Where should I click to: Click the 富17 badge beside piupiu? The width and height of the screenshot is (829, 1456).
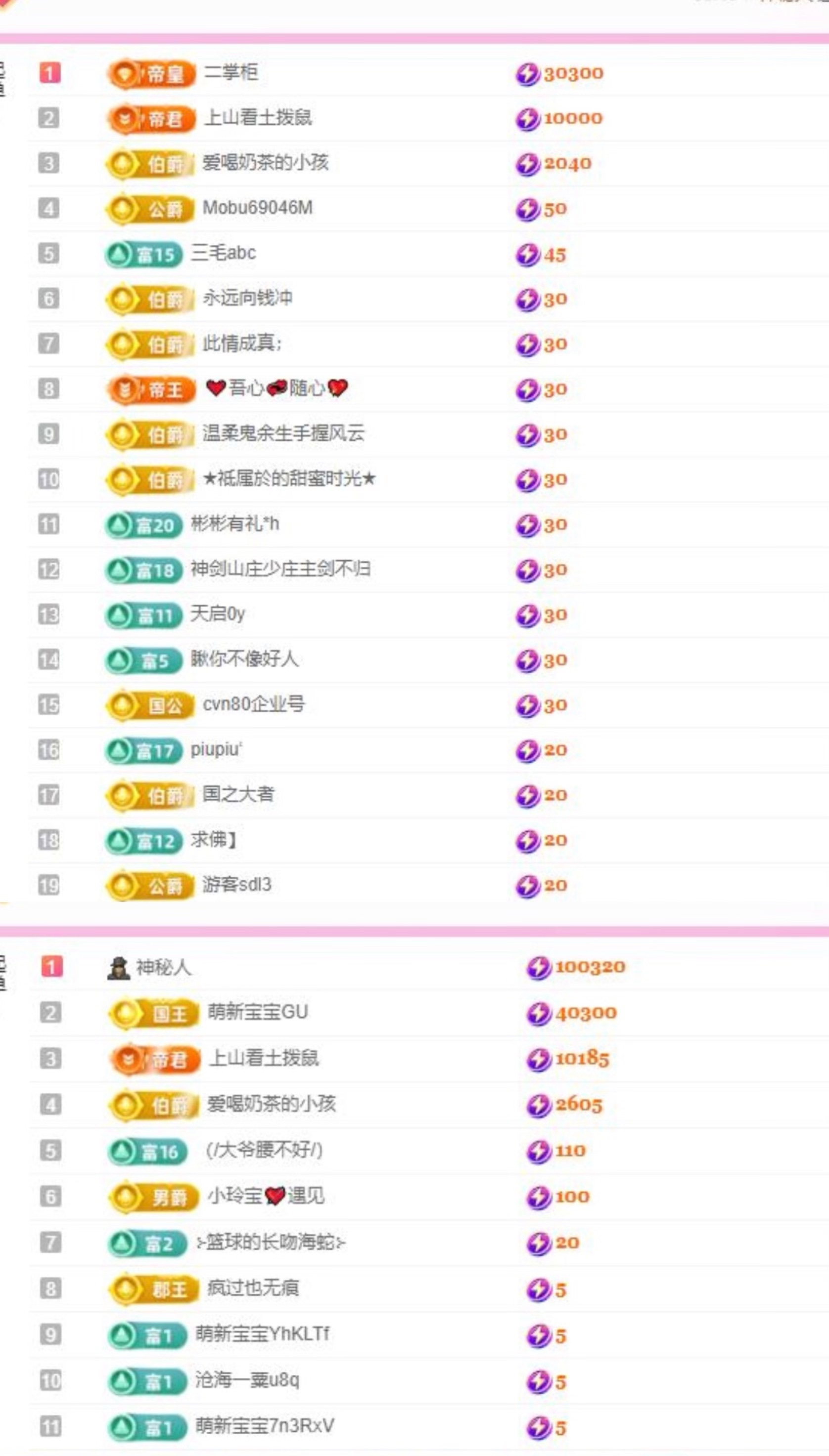tap(144, 751)
